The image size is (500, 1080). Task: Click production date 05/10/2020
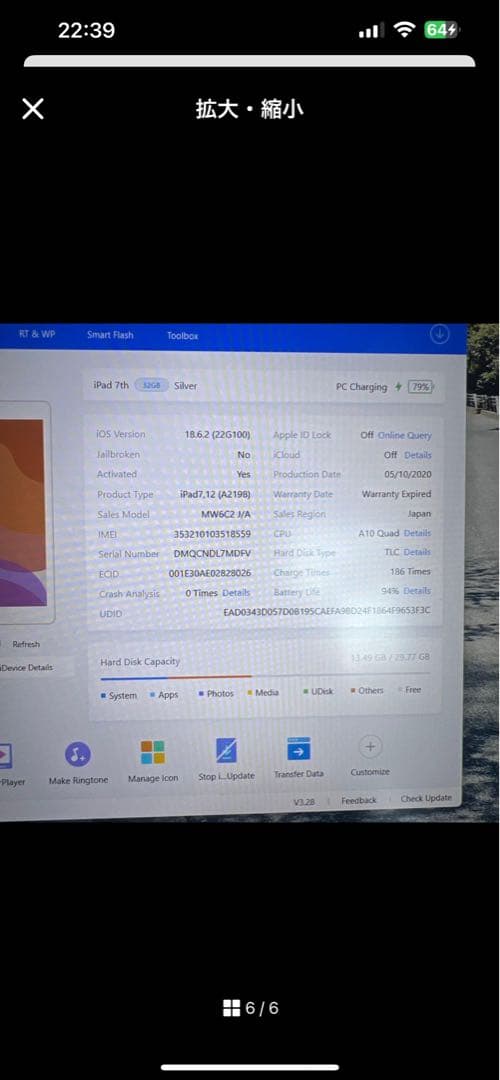click(408, 475)
